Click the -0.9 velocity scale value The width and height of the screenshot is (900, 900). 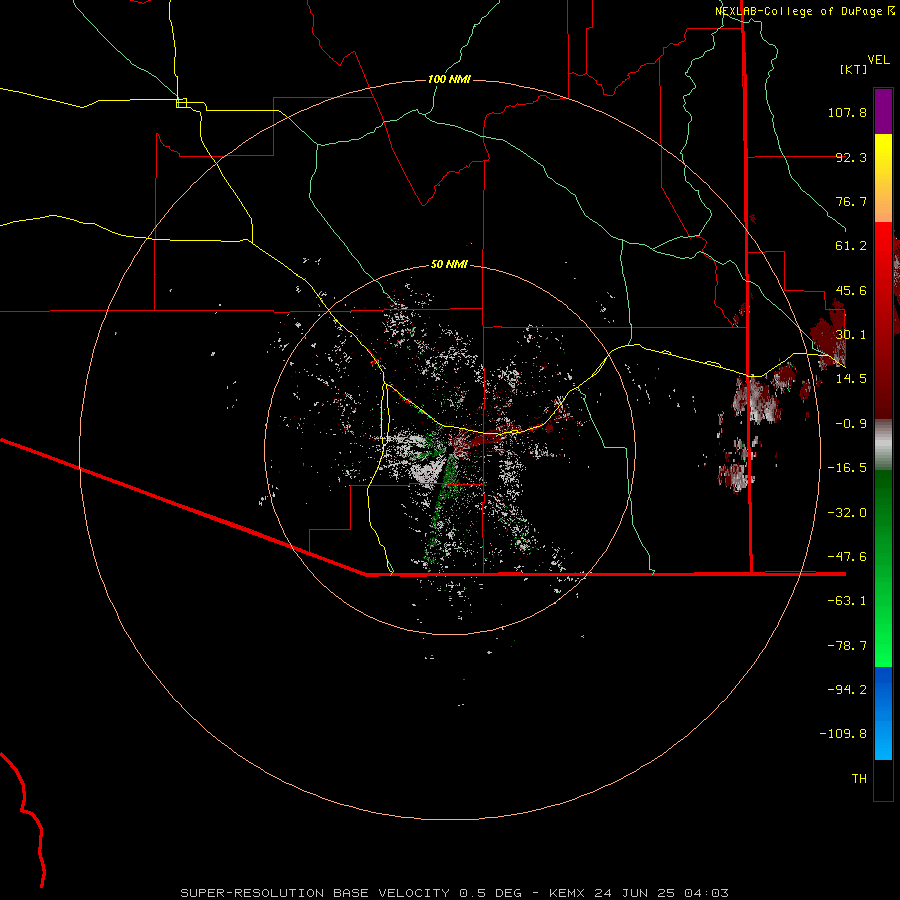point(851,424)
